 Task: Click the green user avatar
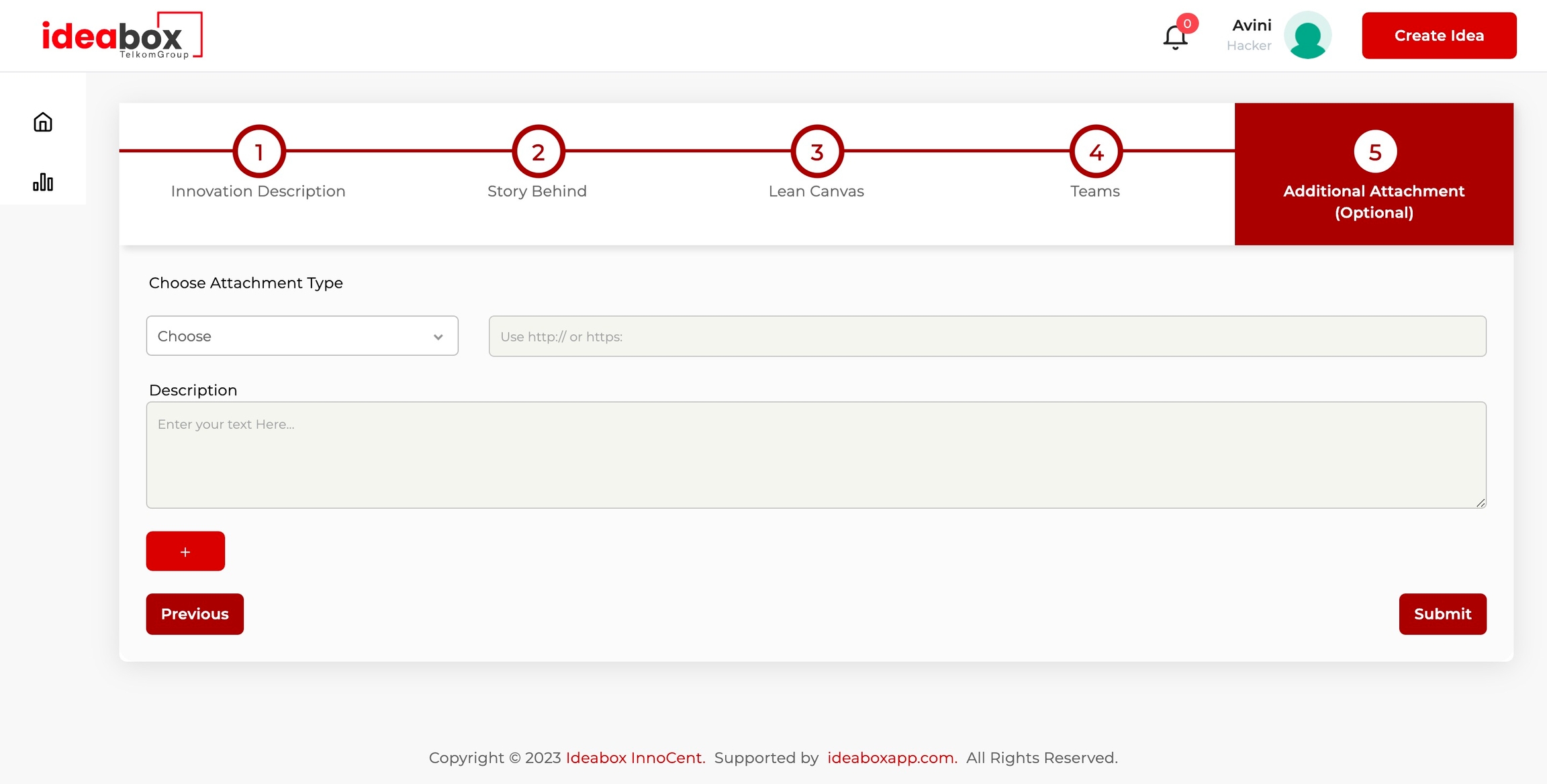click(x=1307, y=36)
